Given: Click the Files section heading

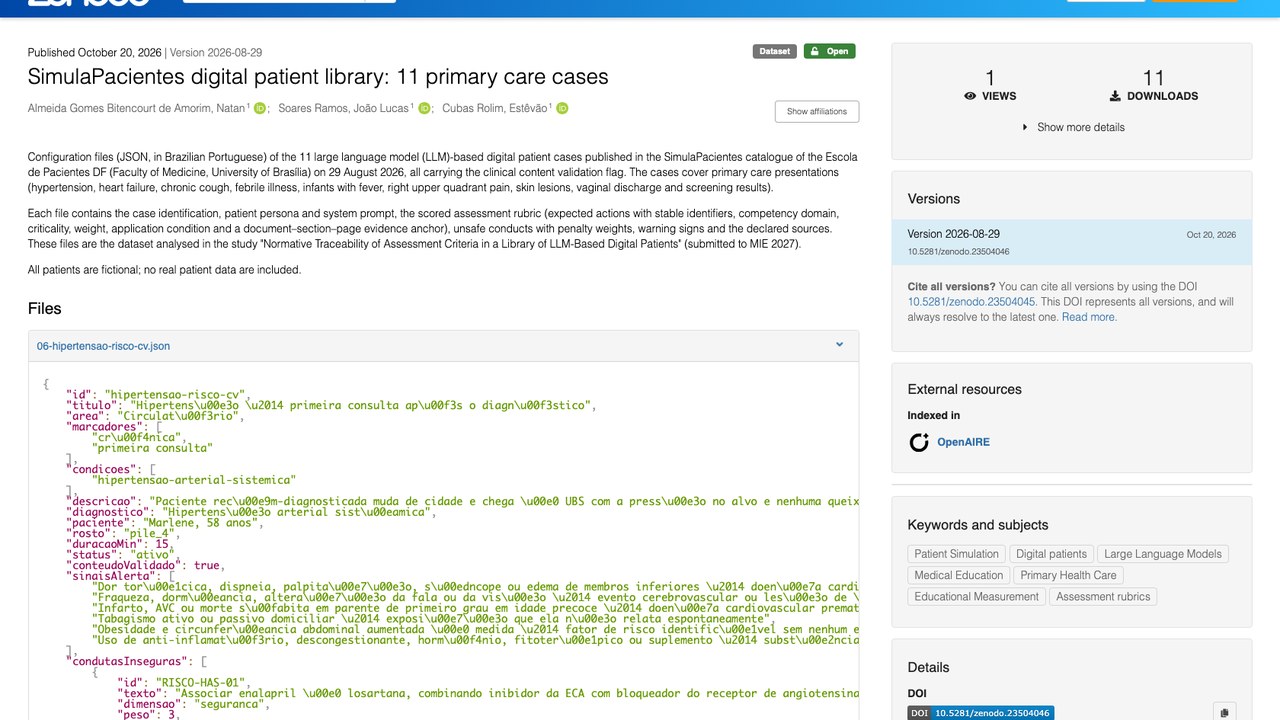Looking at the screenshot, I should (45, 309).
